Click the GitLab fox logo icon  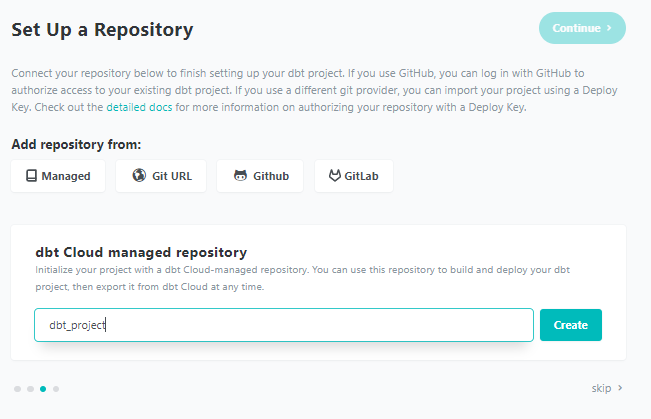coord(335,176)
